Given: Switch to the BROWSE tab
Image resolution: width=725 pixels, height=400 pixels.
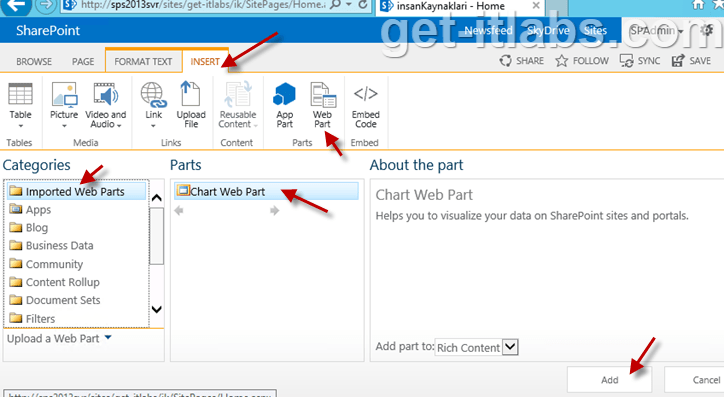Looking at the screenshot, I should coord(34,62).
